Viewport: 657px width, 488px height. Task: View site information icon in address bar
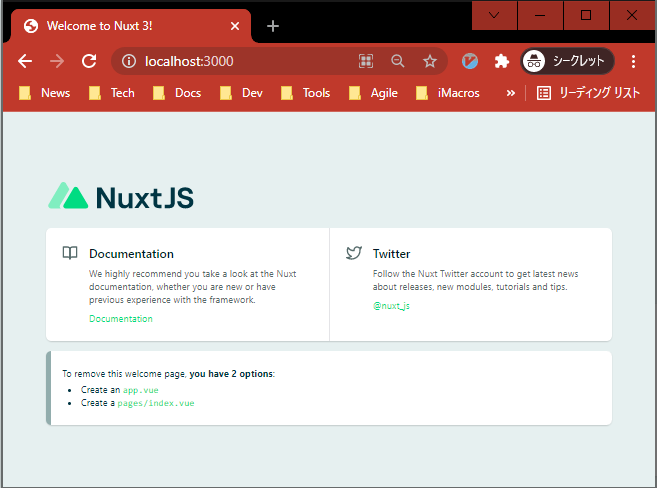click(x=129, y=61)
